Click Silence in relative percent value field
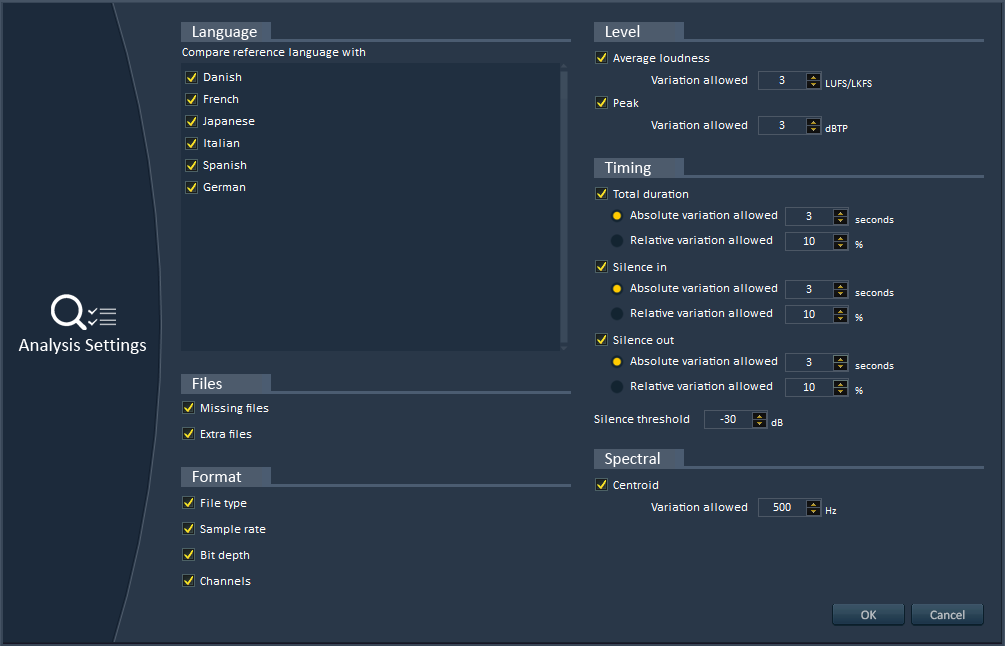This screenshot has width=1005, height=646. pyautogui.click(x=809, y=315)
